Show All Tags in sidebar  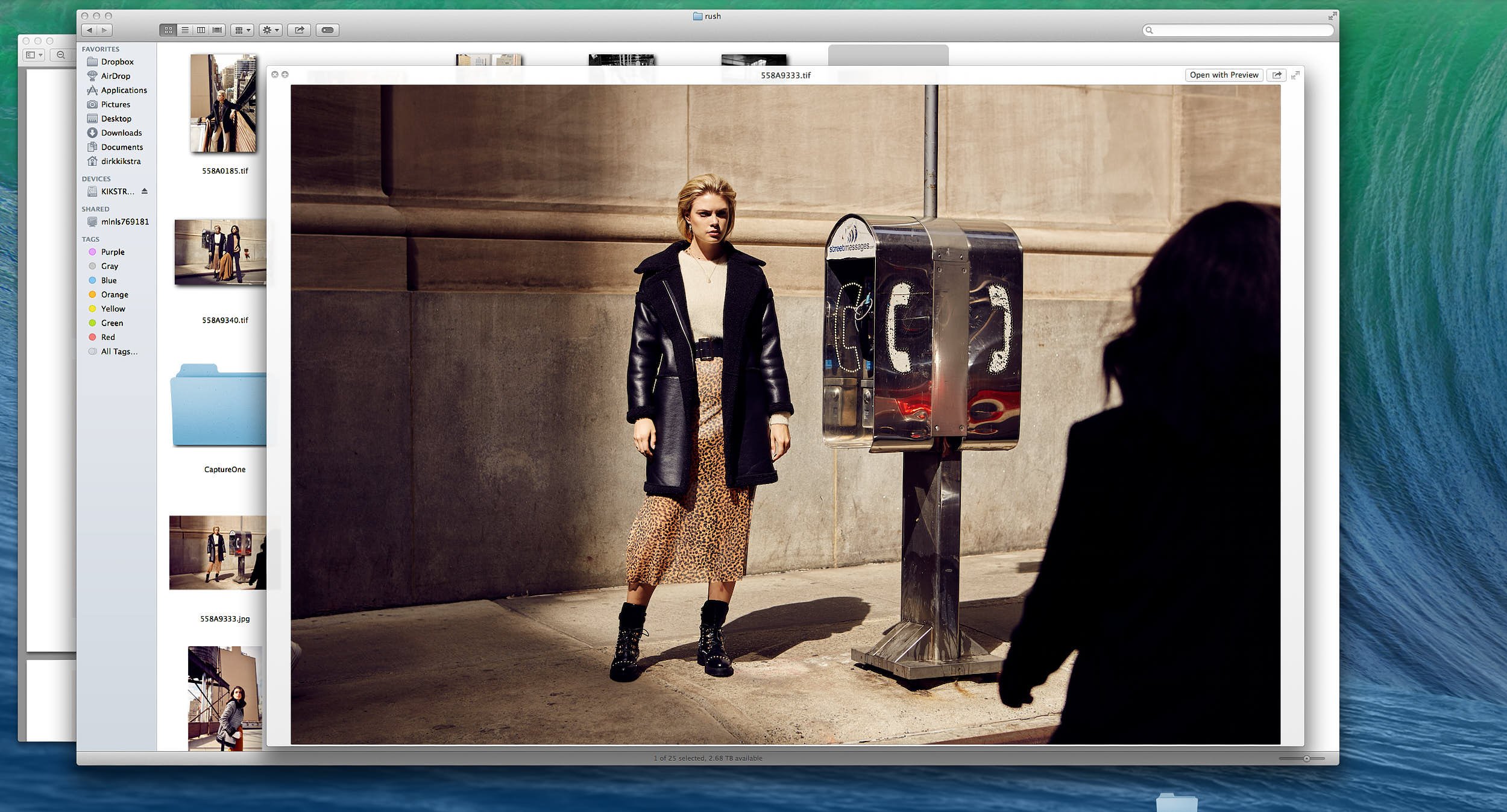coord(119,351)
